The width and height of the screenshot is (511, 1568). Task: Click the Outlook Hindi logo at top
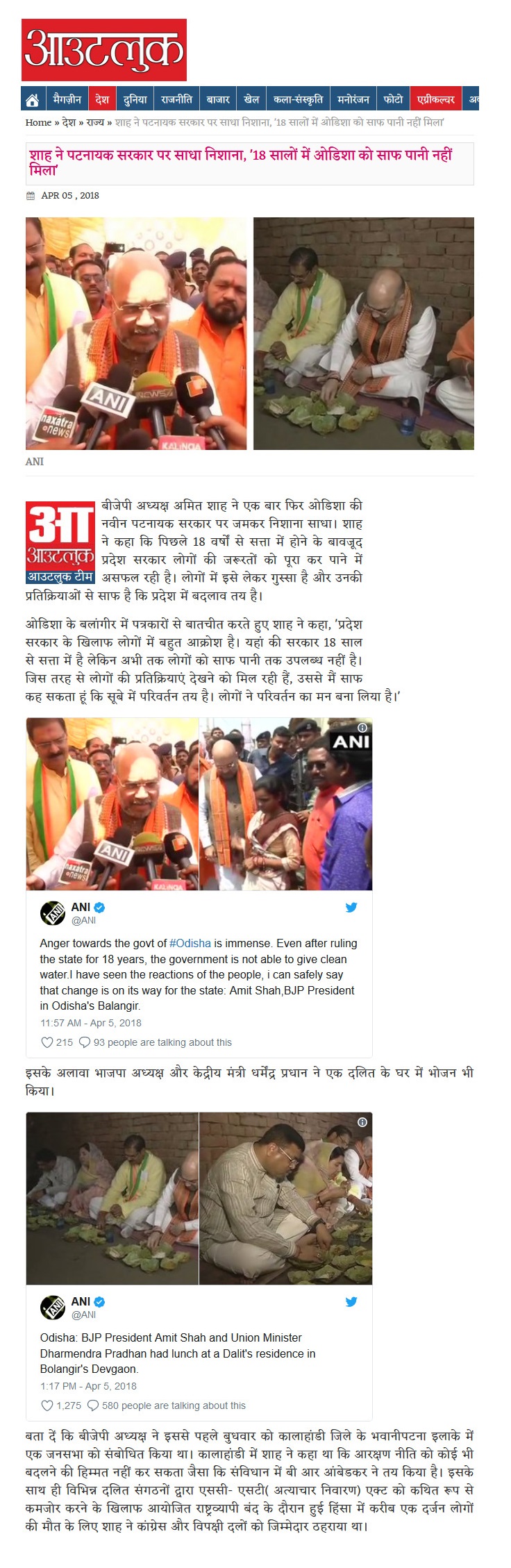104,50
